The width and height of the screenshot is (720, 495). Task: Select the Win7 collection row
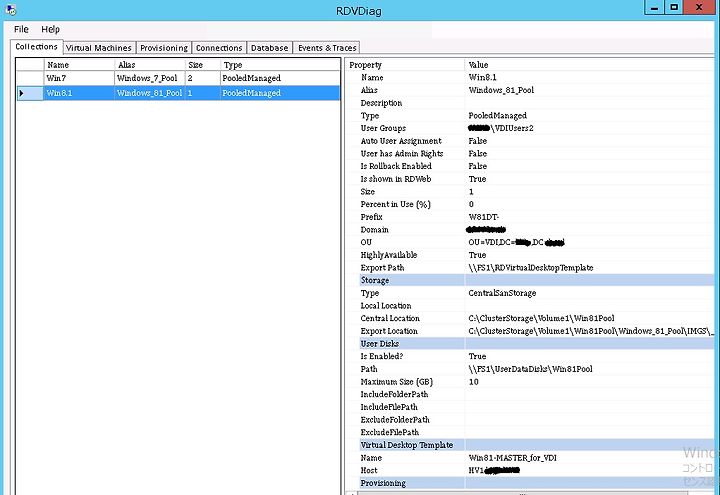point(178,78)
